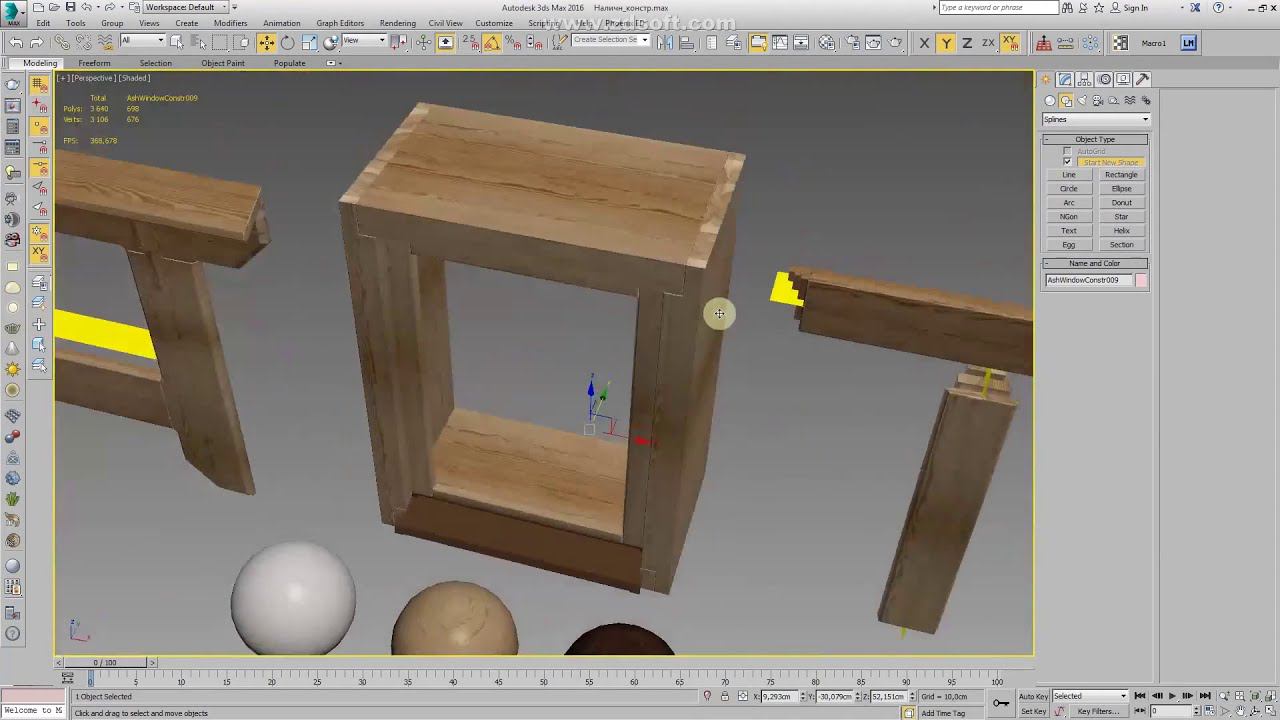The width and height of the screenshot is (1280, 720).
Task: Switch to the Cameras category icon
Action: 1098,100
